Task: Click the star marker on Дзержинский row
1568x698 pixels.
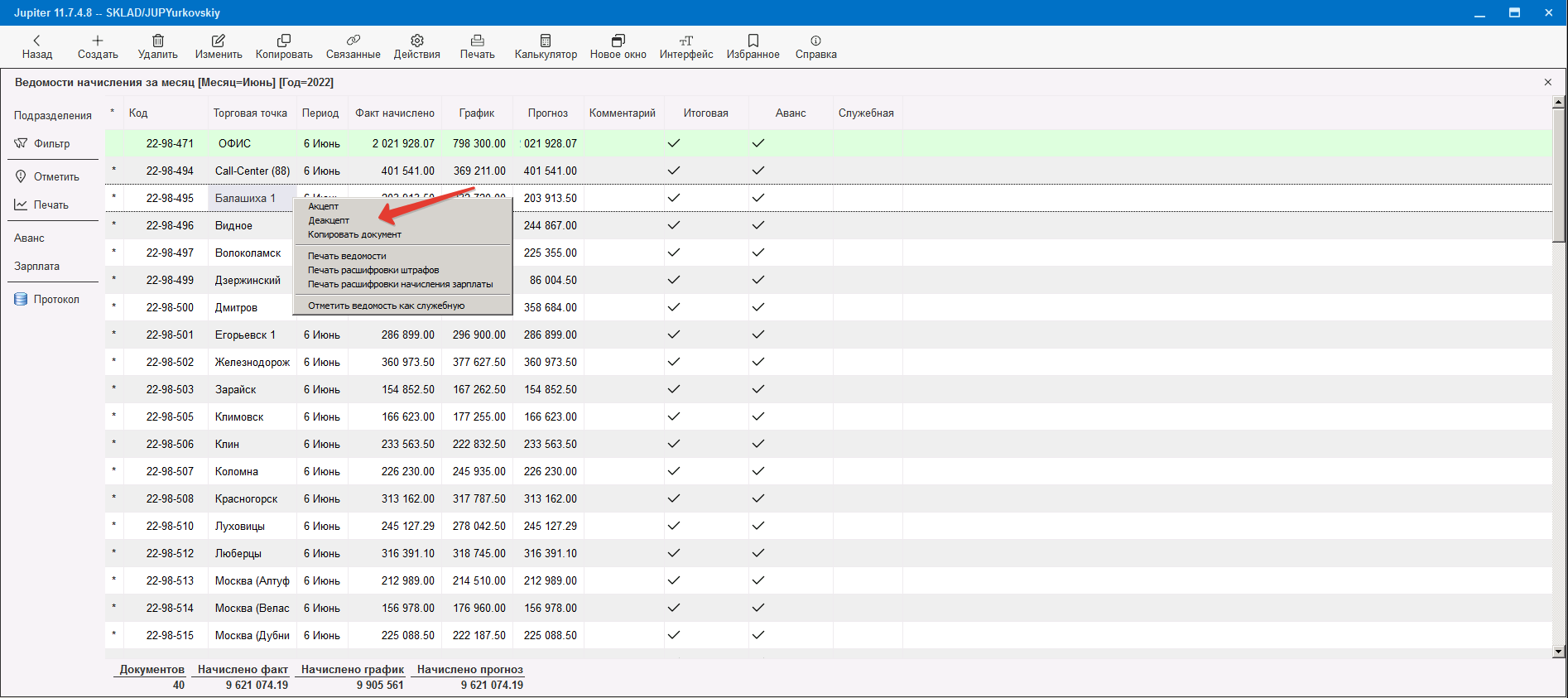Action: click(114, 279)
